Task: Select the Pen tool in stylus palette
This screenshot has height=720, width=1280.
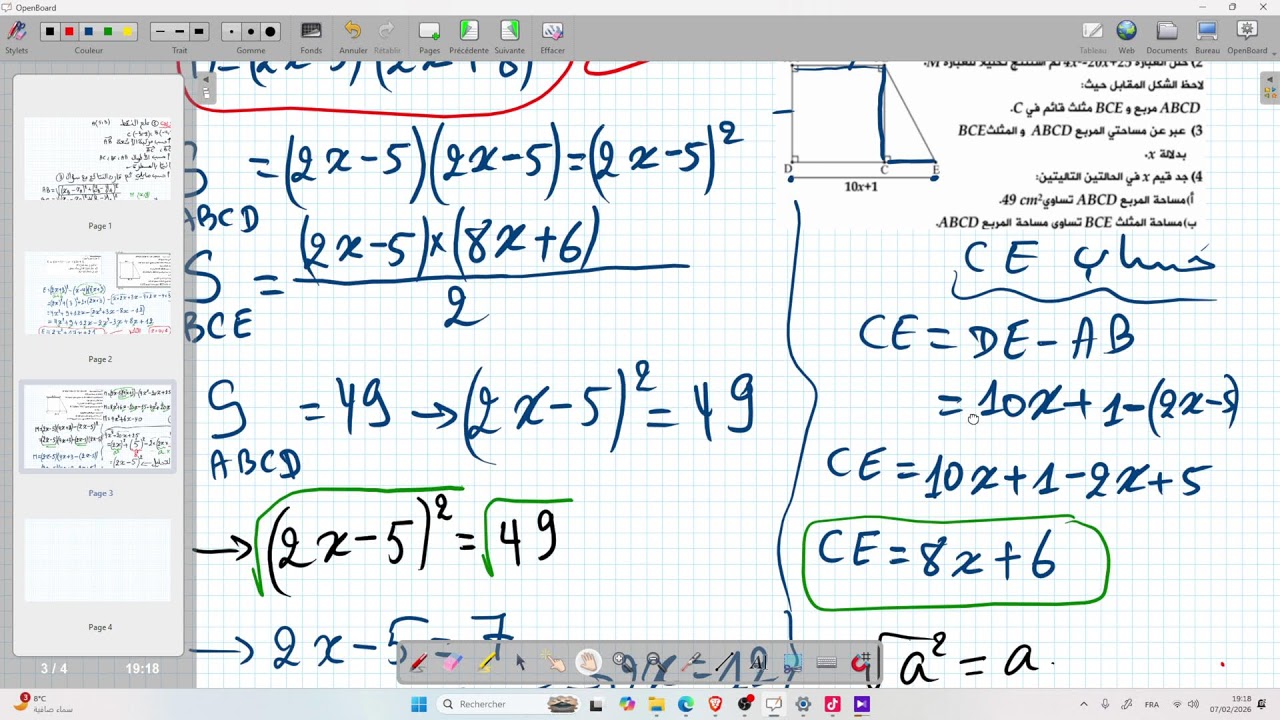Action: coord(418,662)
